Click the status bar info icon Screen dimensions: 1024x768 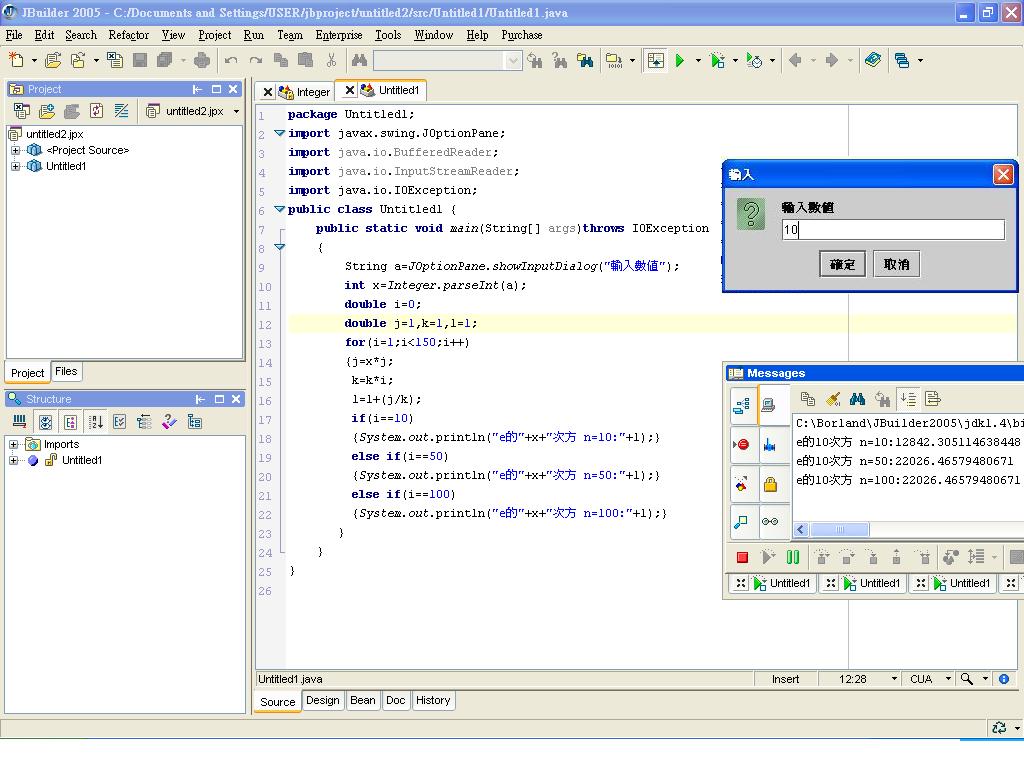pos(1004,679)
